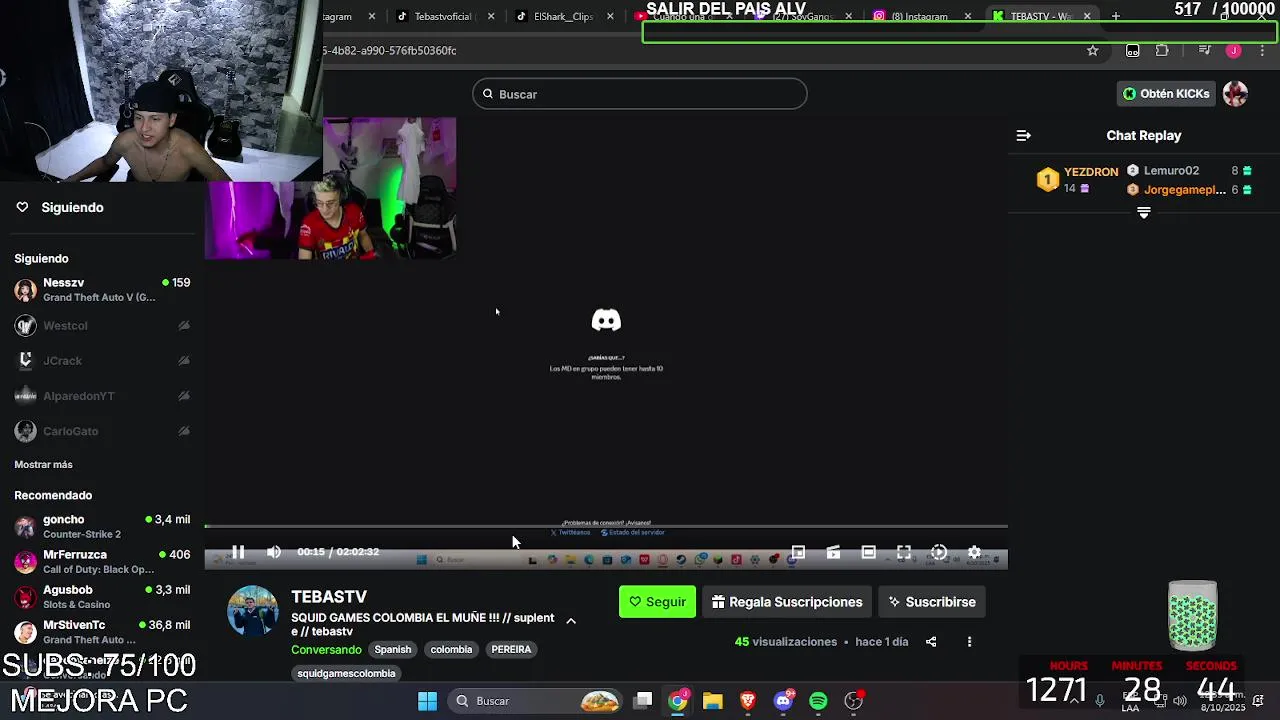Bookmark page with the star icon
The height and width of the screenshot is (720, 1280).
1093,51
